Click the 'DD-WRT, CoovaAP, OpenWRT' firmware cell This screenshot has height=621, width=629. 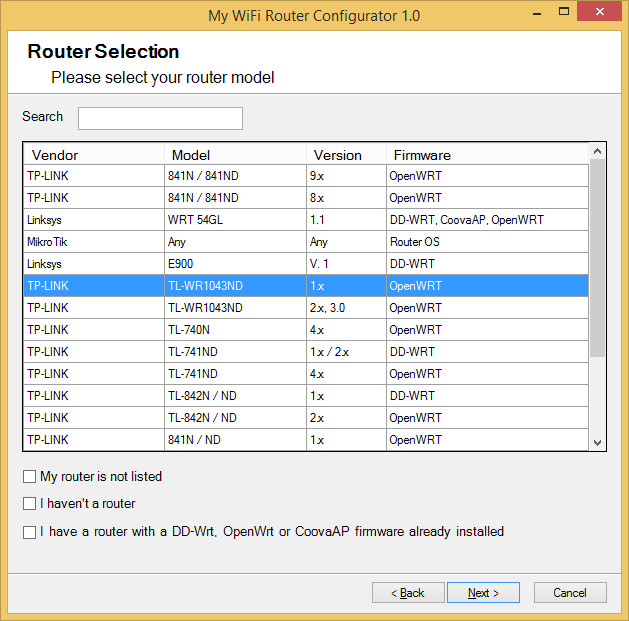coord(487,220)
